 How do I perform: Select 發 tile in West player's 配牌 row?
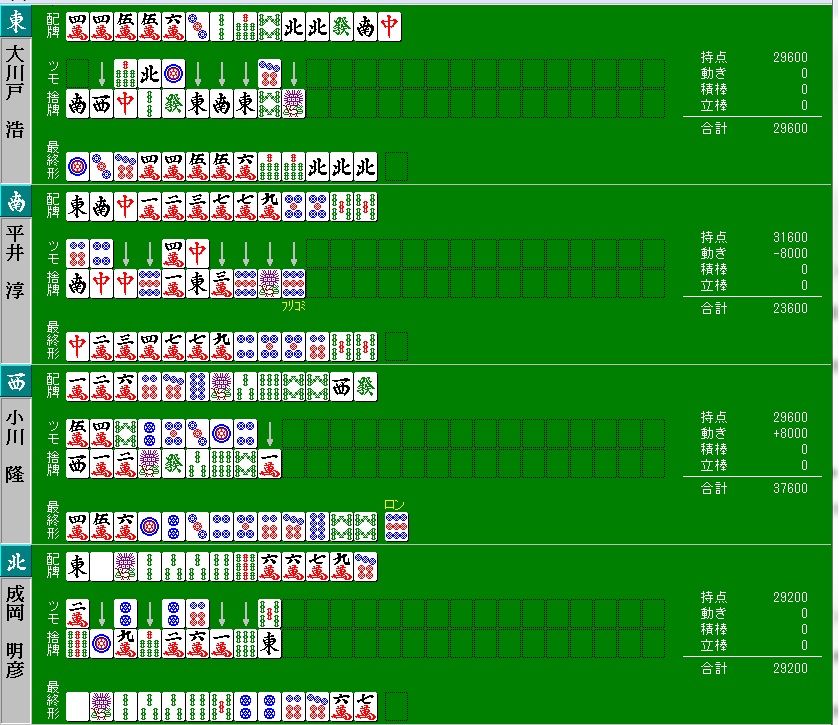click(365, 386)
